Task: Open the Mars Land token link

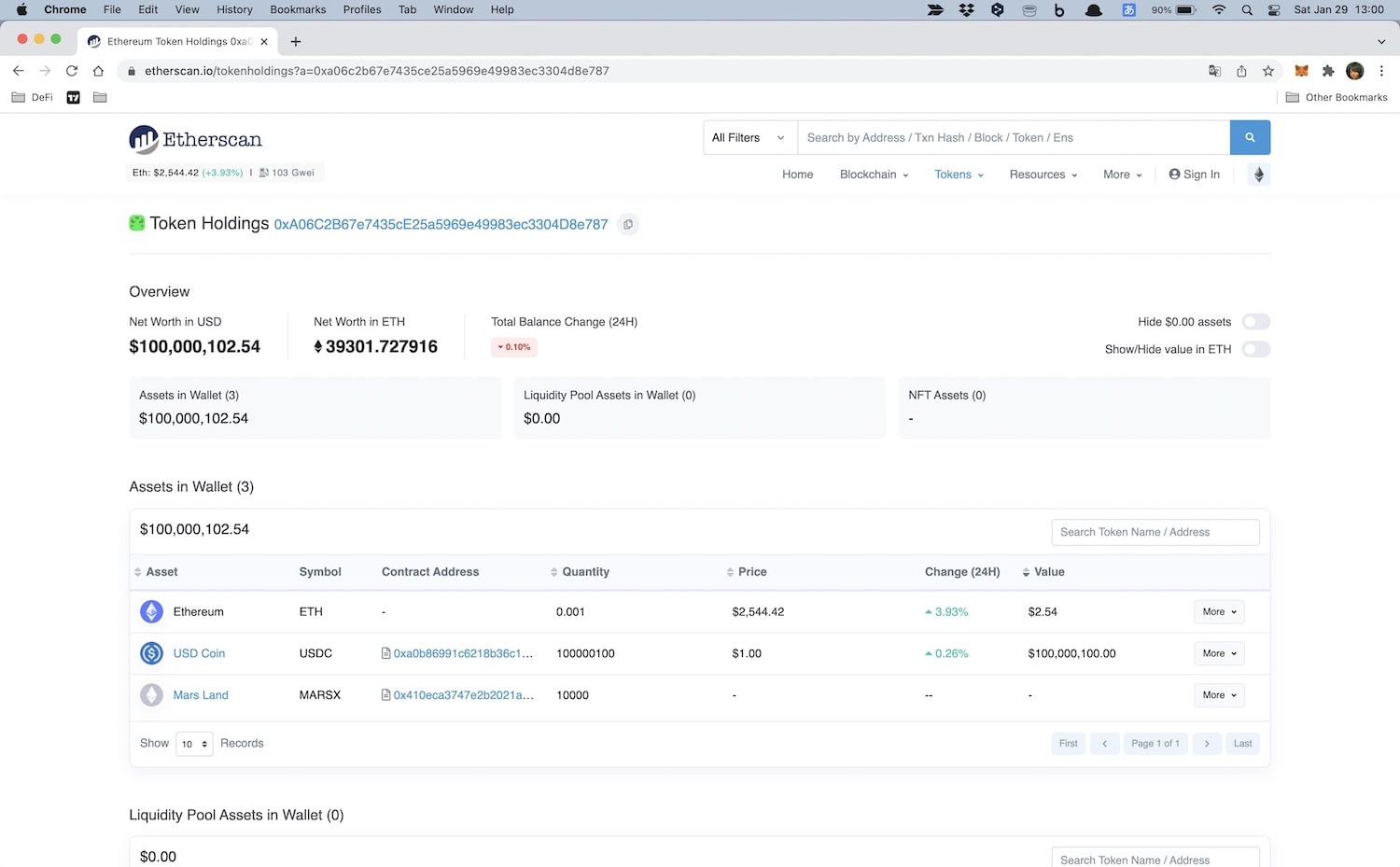Action: [x=201, y=695]
